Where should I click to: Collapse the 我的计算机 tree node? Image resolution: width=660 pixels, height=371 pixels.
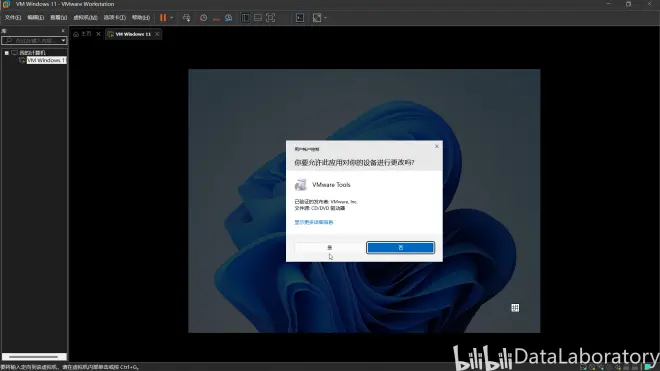coord(7,53)
